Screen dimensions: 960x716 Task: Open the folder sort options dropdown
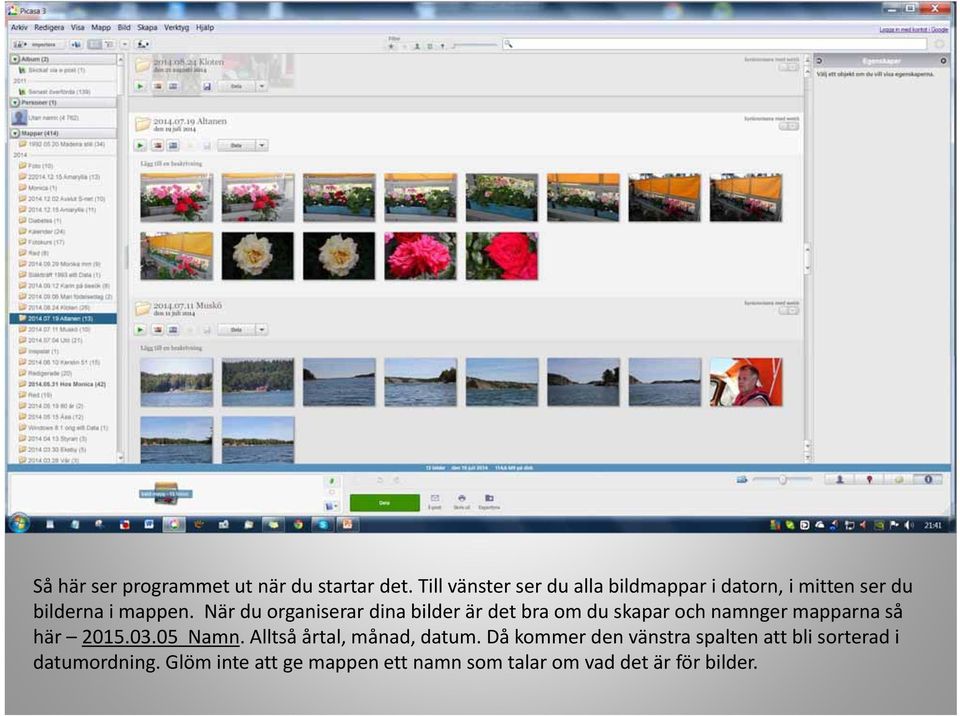click(124, 44)
